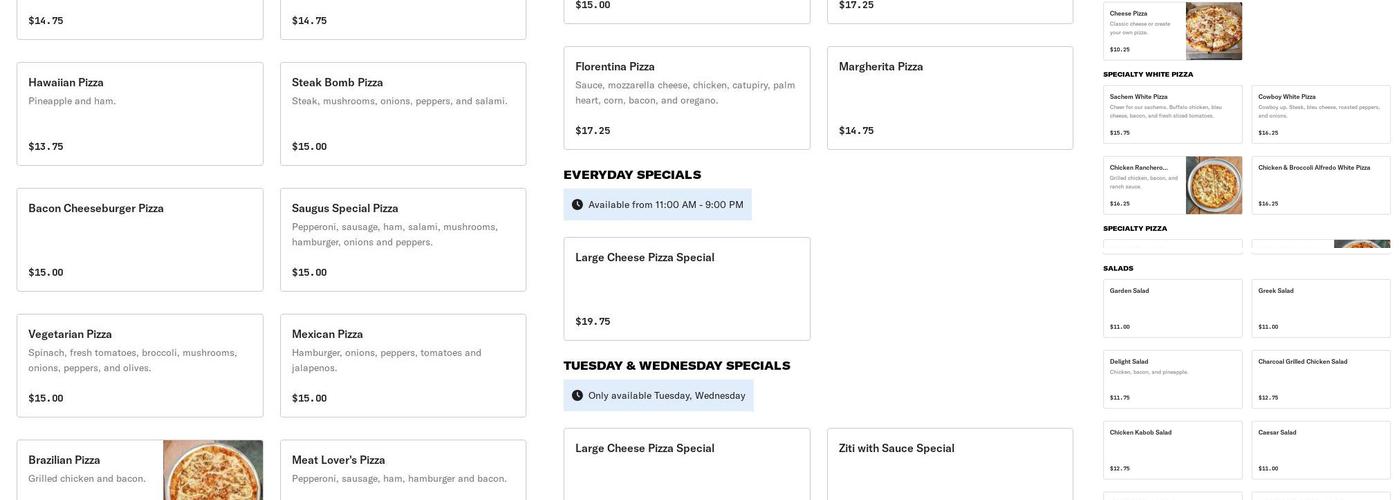Open the Brazilian Pizza photo thumbnail
The height and width of the screenshot is (500, 1400).
(x=213, y=470)
